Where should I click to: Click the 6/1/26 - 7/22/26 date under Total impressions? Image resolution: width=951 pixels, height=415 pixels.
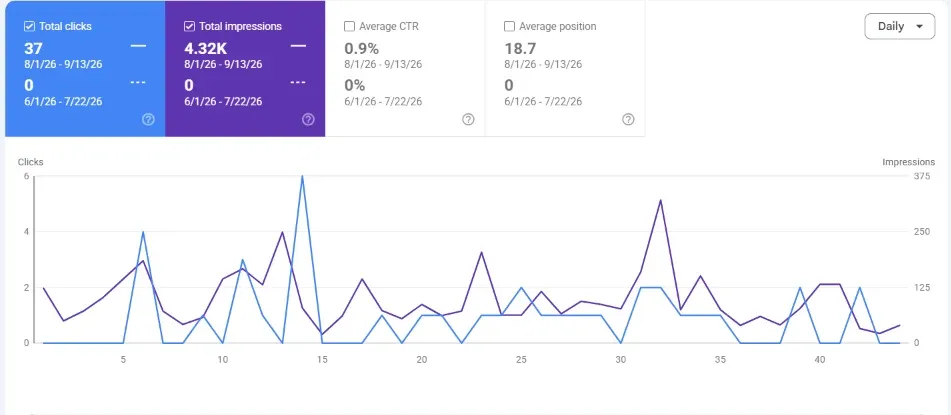pos(223,101)
